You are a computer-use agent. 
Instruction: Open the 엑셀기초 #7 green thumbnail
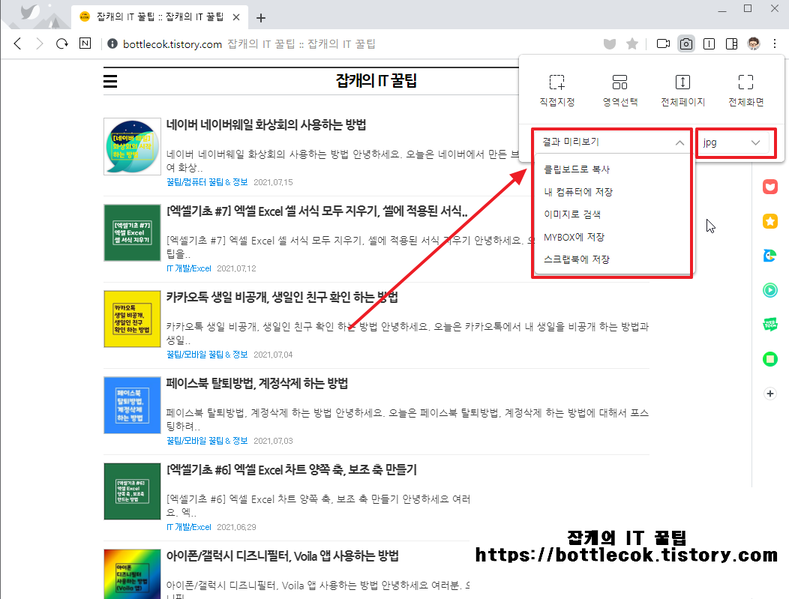coord(132,233)
